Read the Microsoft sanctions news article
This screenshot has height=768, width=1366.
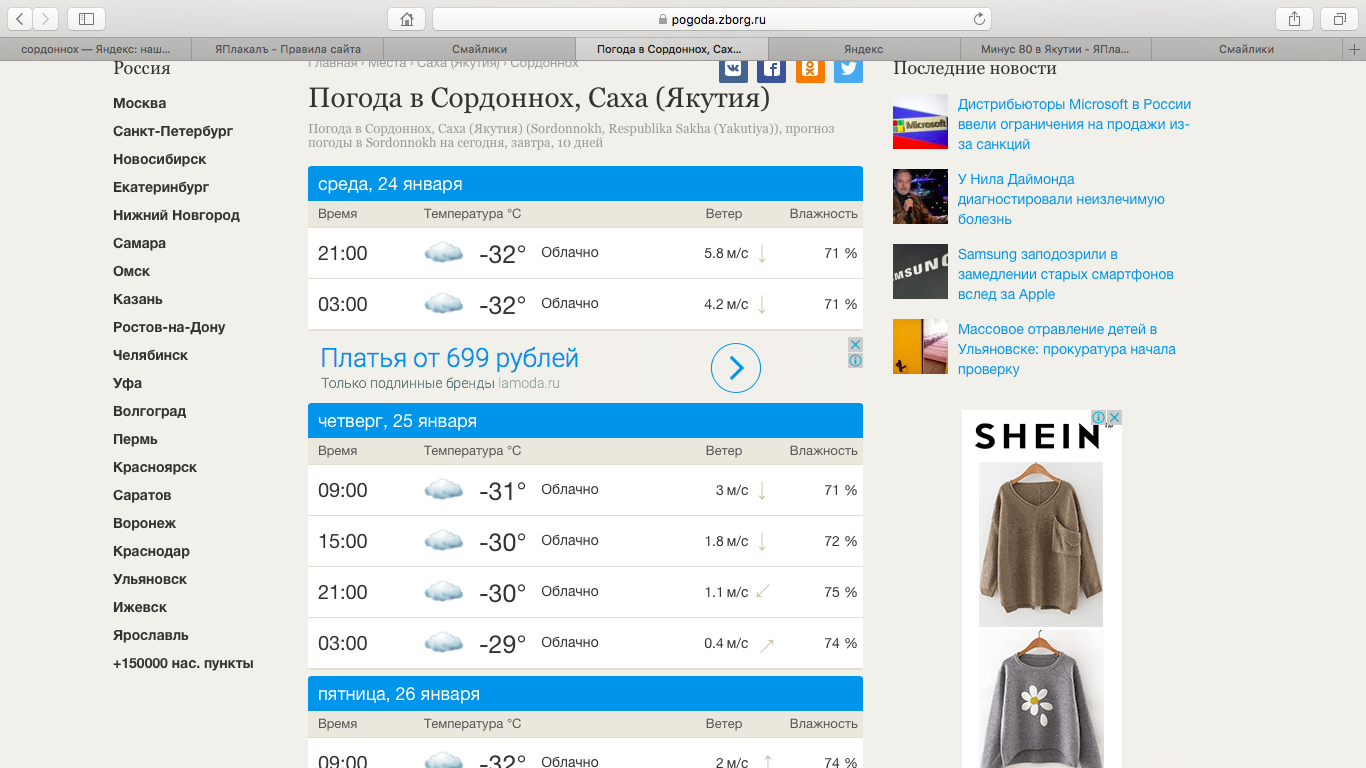(1074, 124)
